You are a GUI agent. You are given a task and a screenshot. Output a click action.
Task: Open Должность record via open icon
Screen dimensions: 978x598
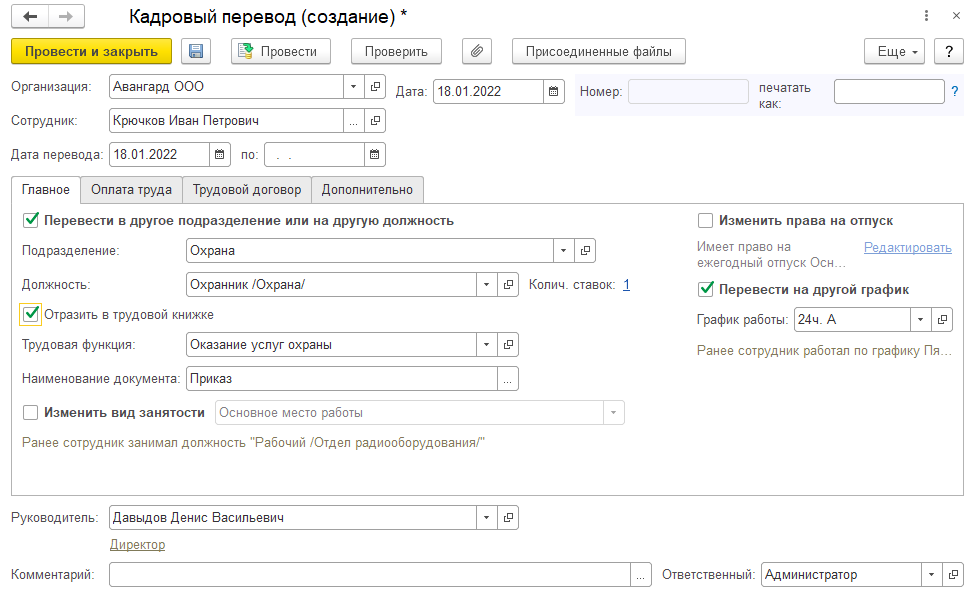[x=508, y=285]
